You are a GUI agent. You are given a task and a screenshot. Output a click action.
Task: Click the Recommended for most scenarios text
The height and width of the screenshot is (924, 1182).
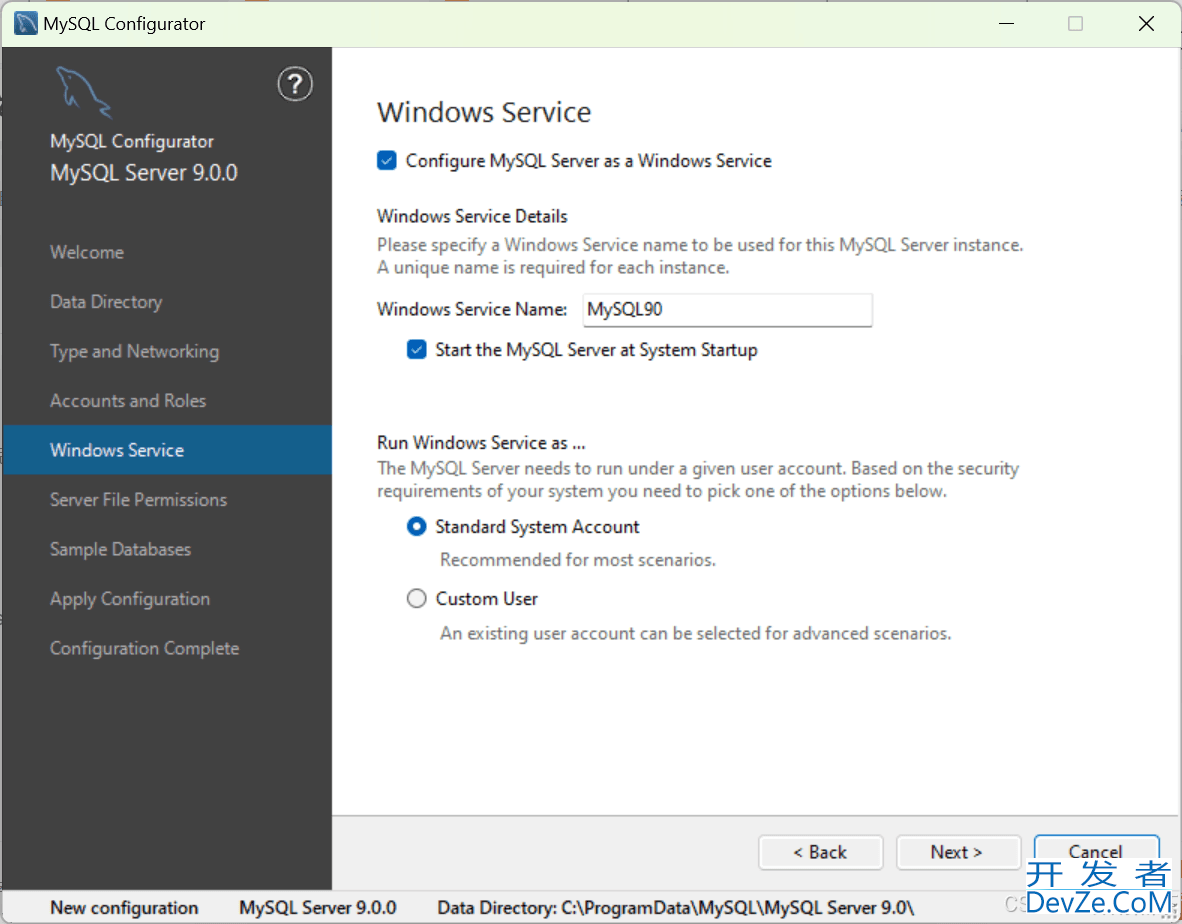(x=578, y=560)
